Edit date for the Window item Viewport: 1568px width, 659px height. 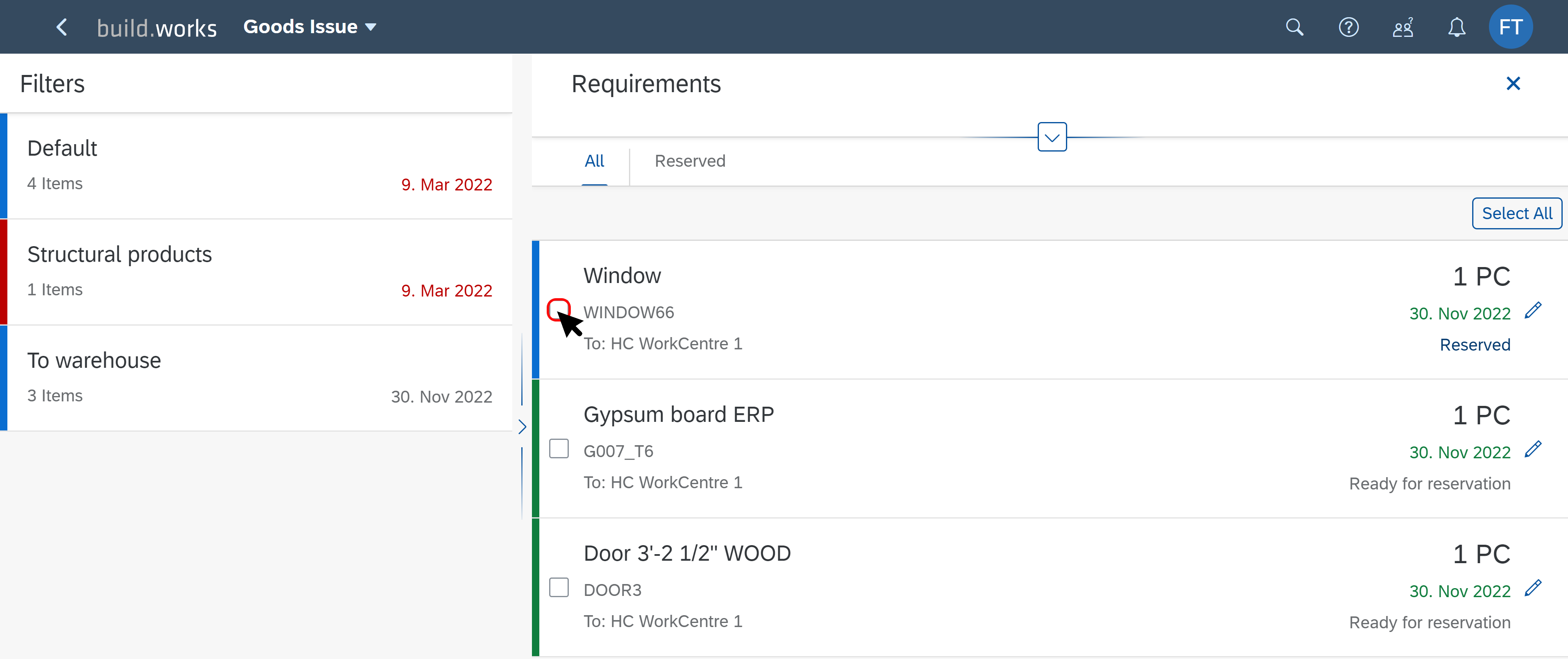1533,310
